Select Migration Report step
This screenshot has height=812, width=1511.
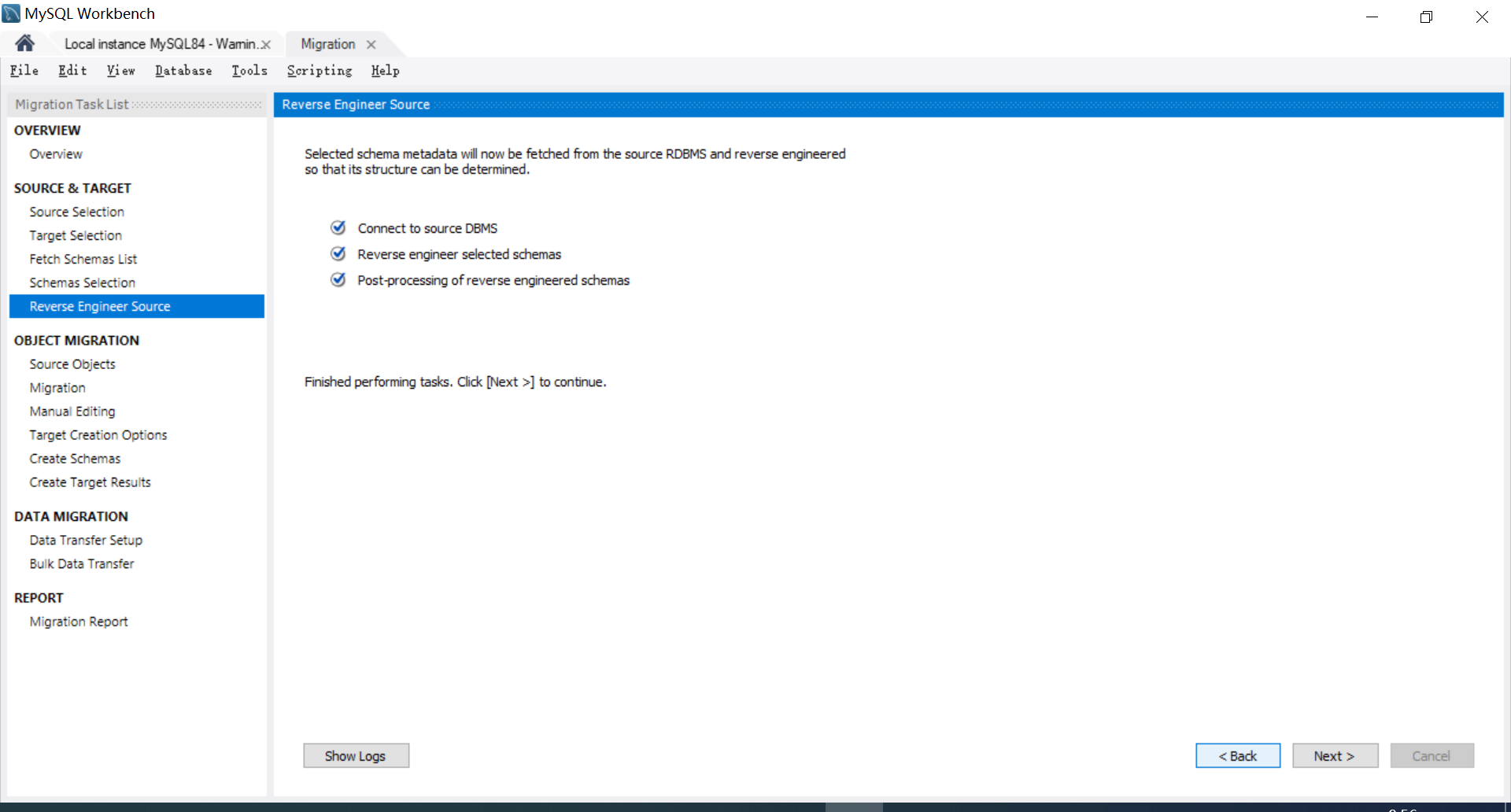[79, 622]
